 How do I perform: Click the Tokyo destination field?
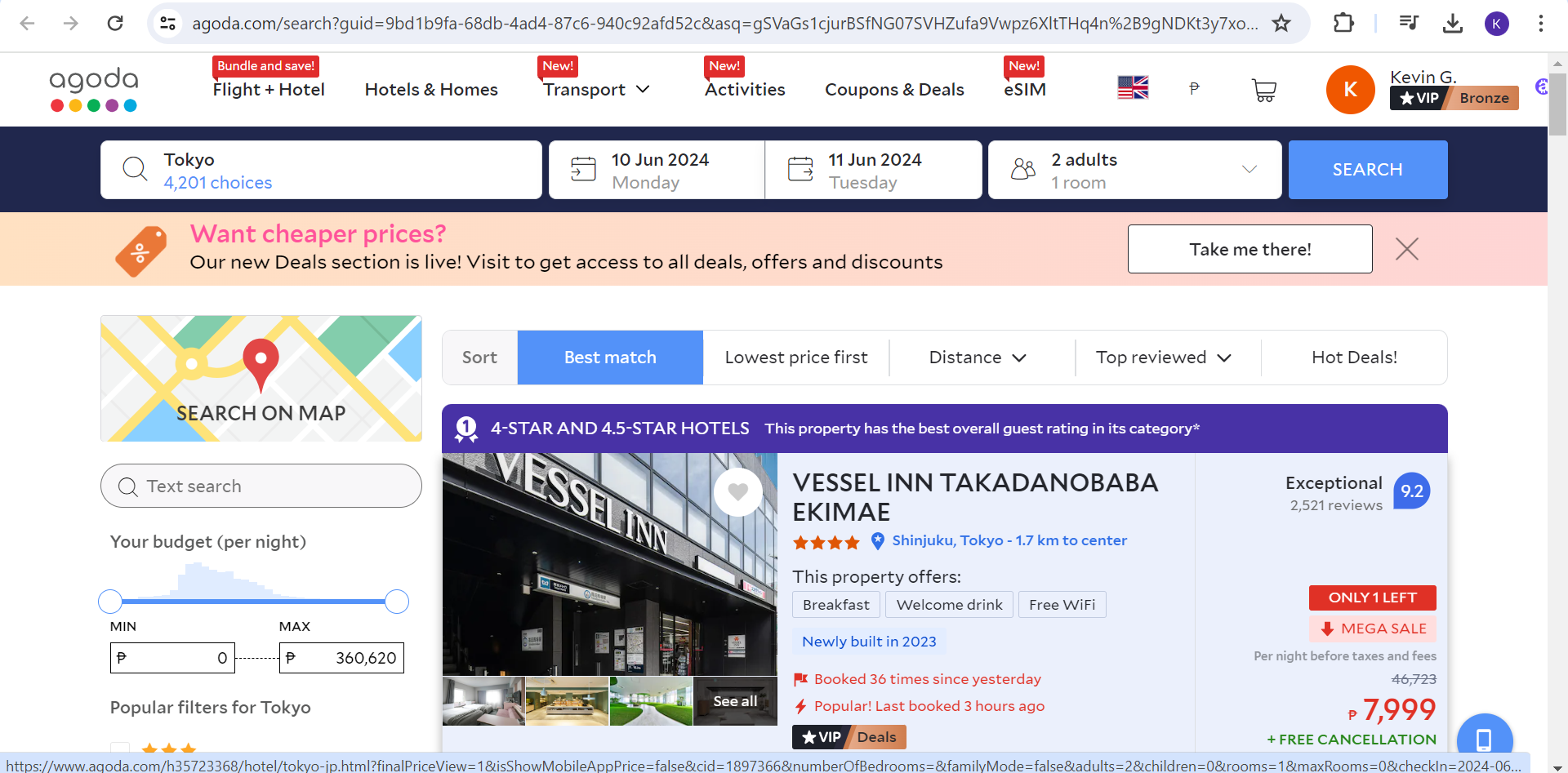point(321,170)
